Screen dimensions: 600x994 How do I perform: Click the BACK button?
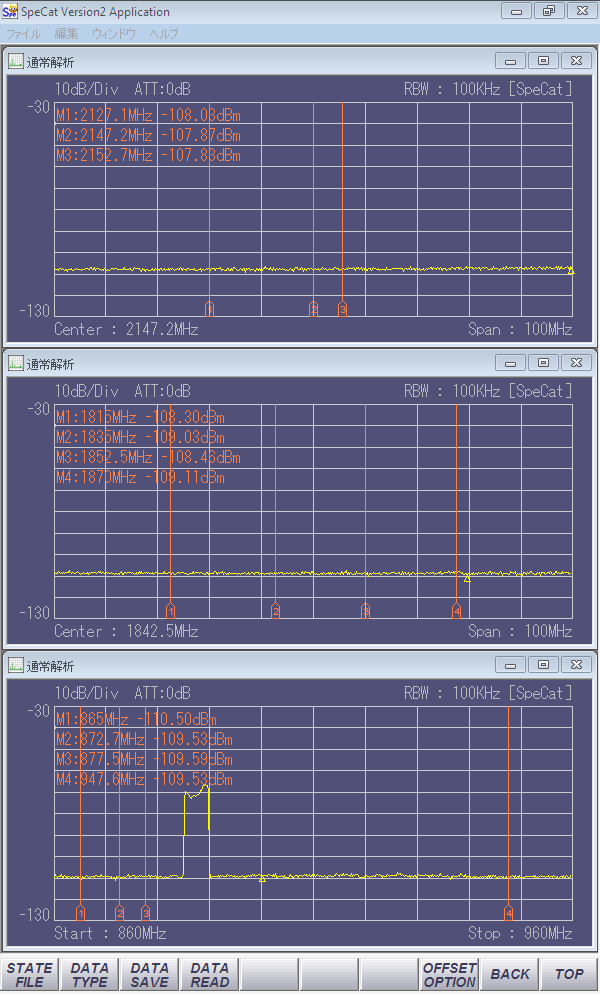(x=509, y=975)
